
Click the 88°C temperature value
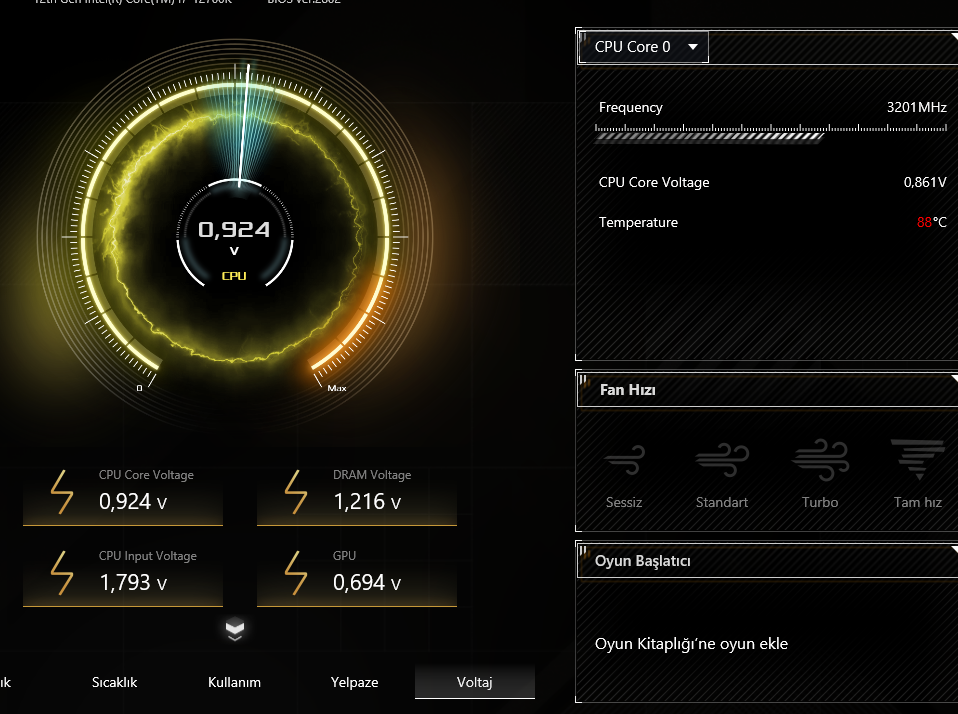pos(932,222)
